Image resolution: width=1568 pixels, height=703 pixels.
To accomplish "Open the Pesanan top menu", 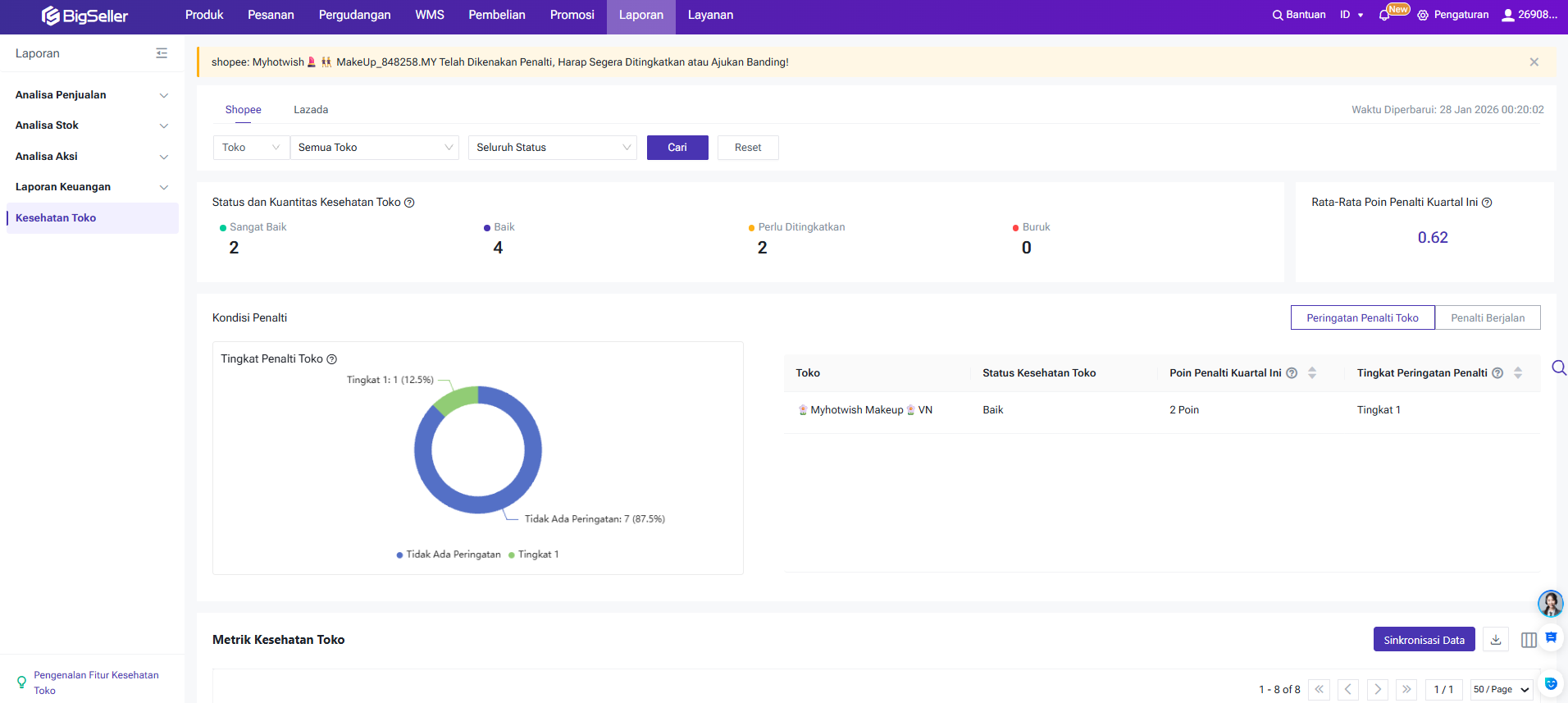I will (271, 15).
